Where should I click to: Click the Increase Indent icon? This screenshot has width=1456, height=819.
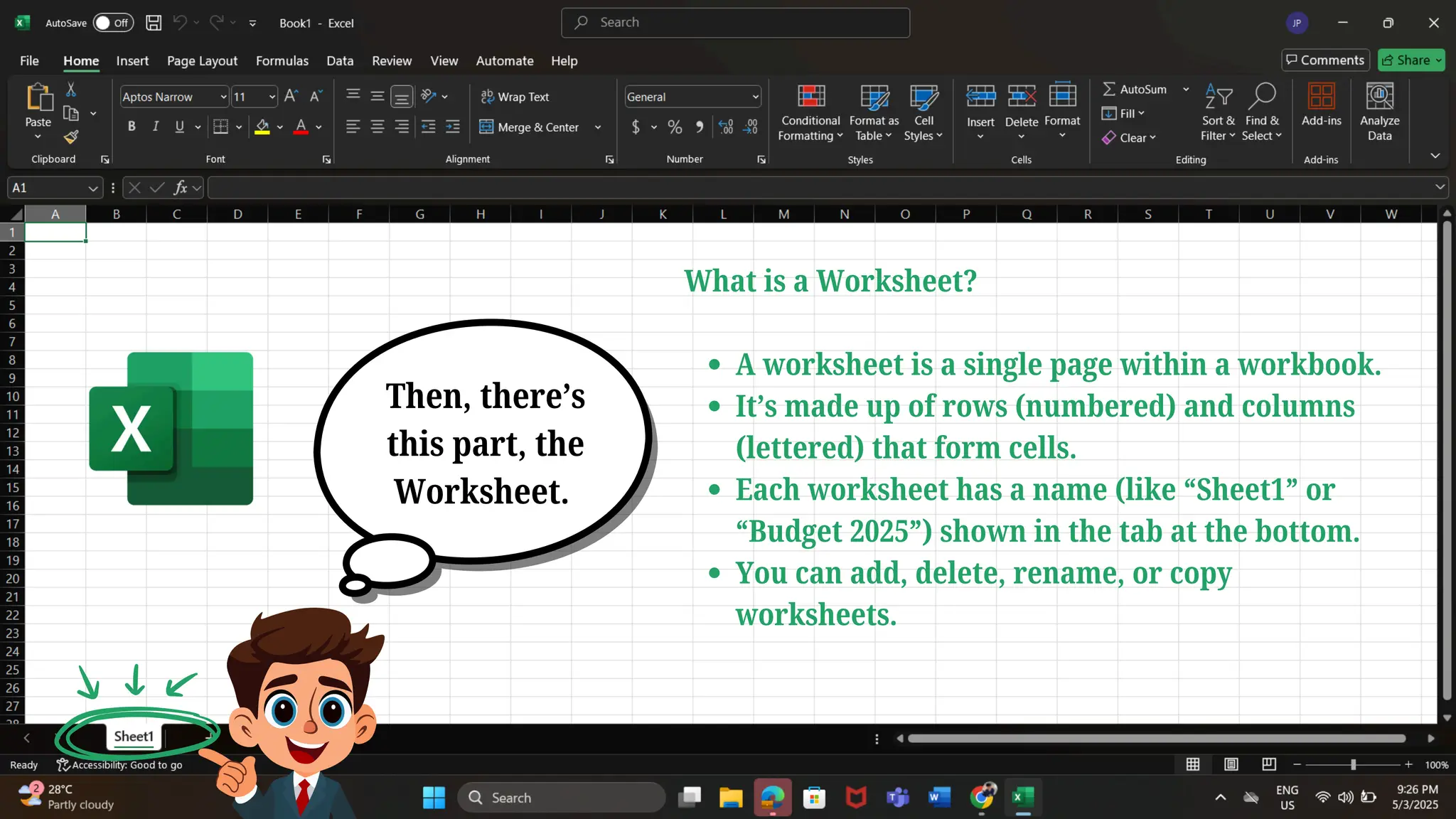point(453,127)
